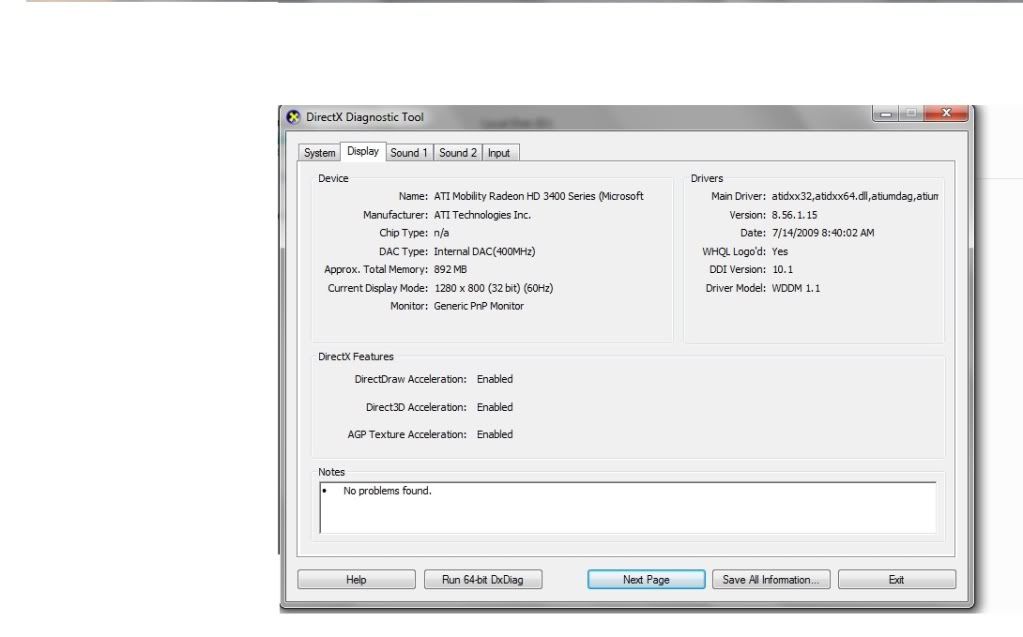Viewport: 1023px width, 637px height.
Task: Click the 'DirectX Diagnostic Tool' window title
Action: [x=365, y=117]
